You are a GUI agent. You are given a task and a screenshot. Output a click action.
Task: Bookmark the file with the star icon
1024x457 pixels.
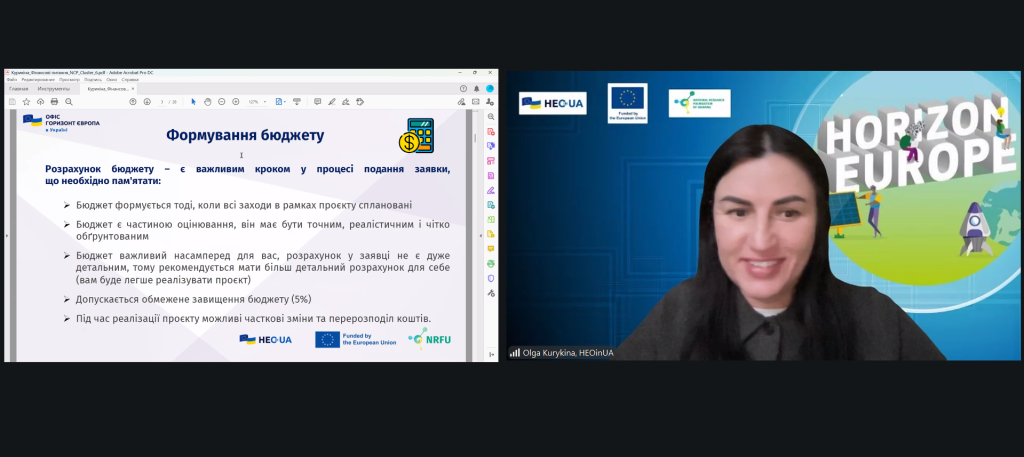[x=28, y=101]
